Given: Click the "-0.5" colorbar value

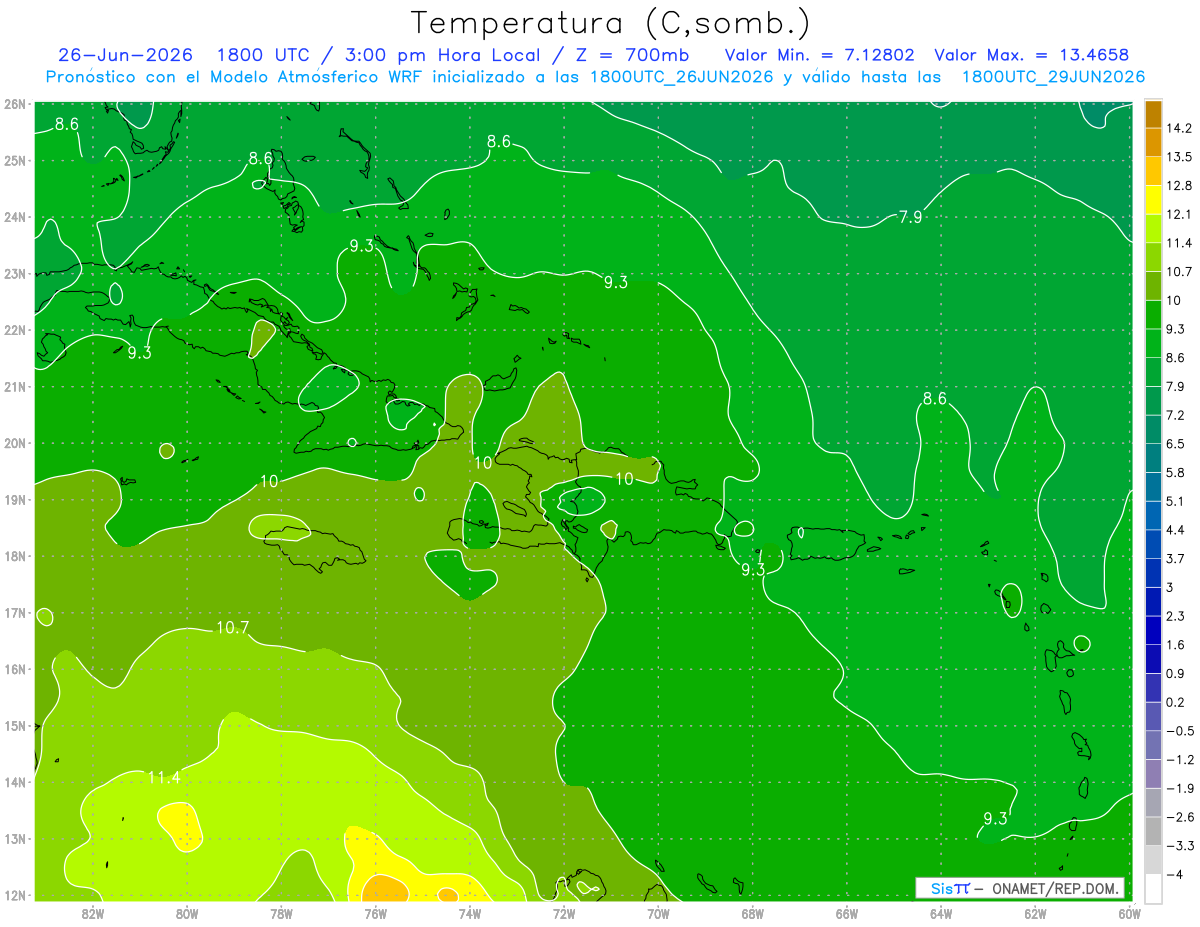Looking at the screenshot, I should pos(1179,731).
